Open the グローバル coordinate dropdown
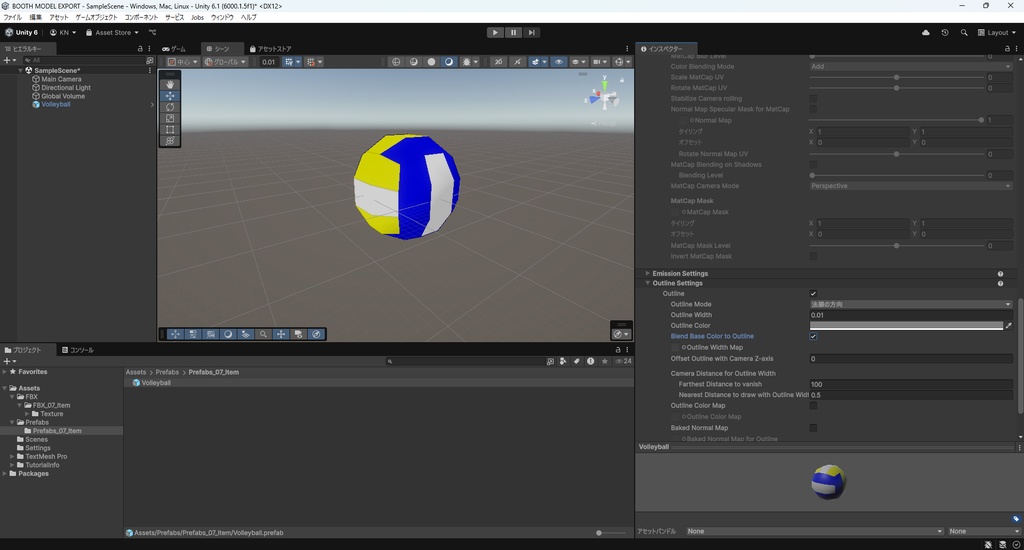Image resolution: width=1024 pixels, height=550 pixels. [225, 62]
